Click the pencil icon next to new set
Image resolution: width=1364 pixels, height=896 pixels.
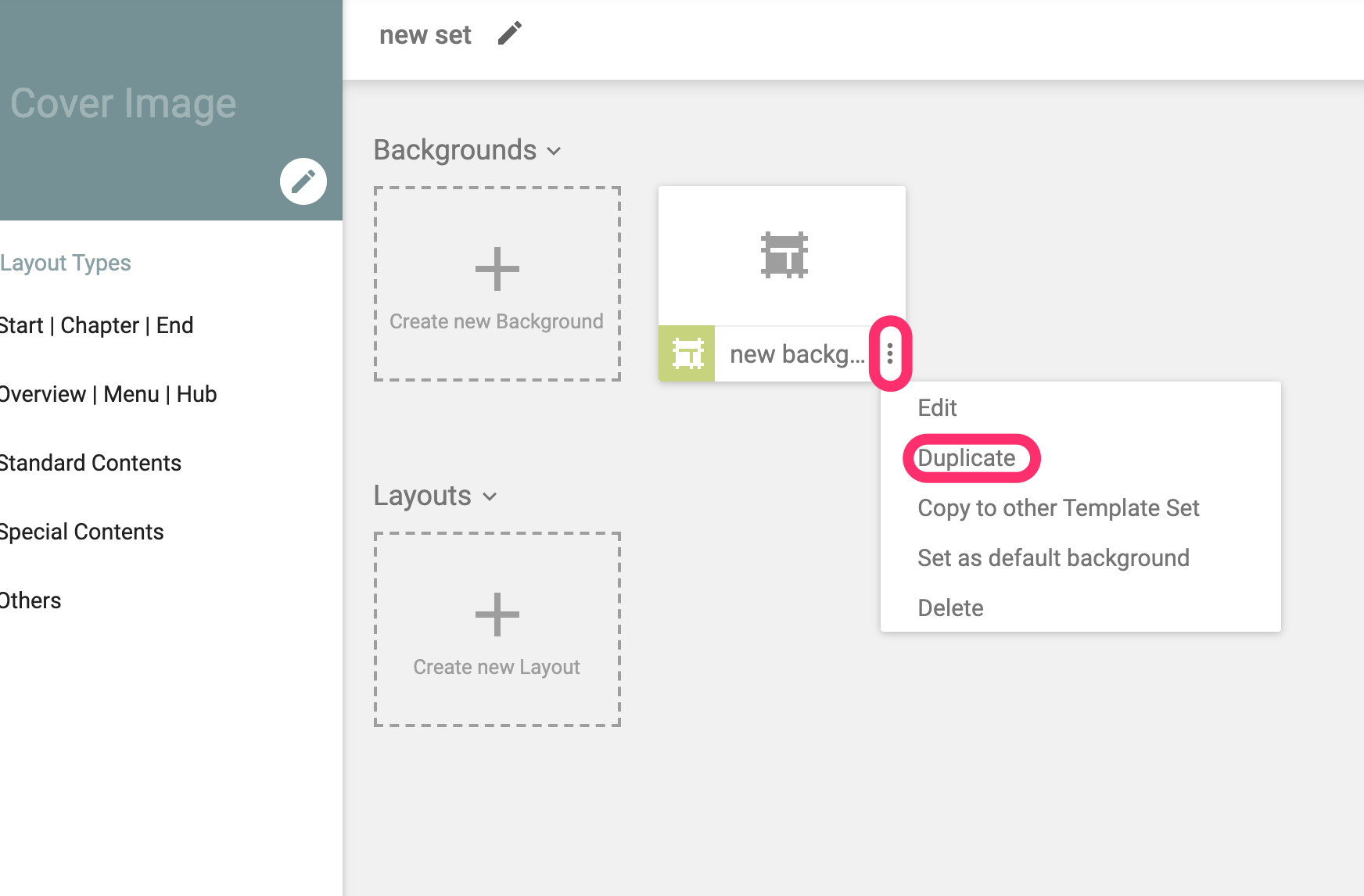click(x=510, y=34)
